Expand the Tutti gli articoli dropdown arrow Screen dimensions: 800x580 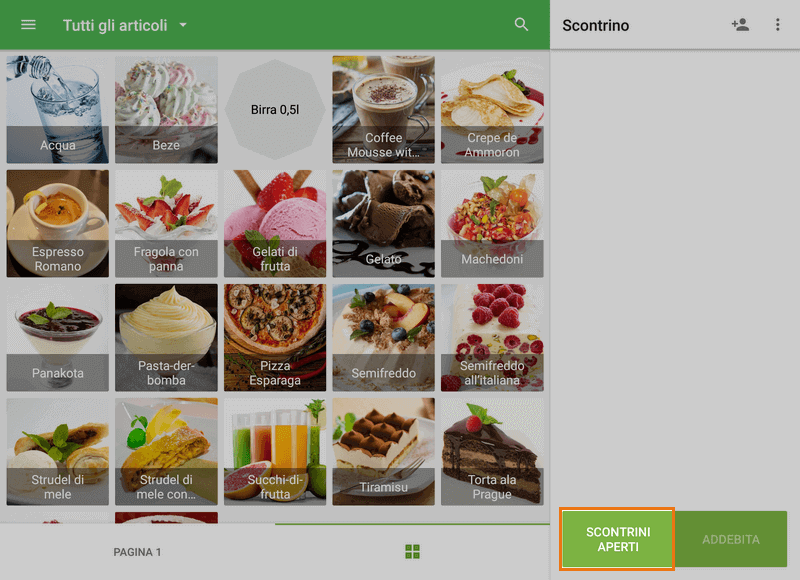point(183,24)
